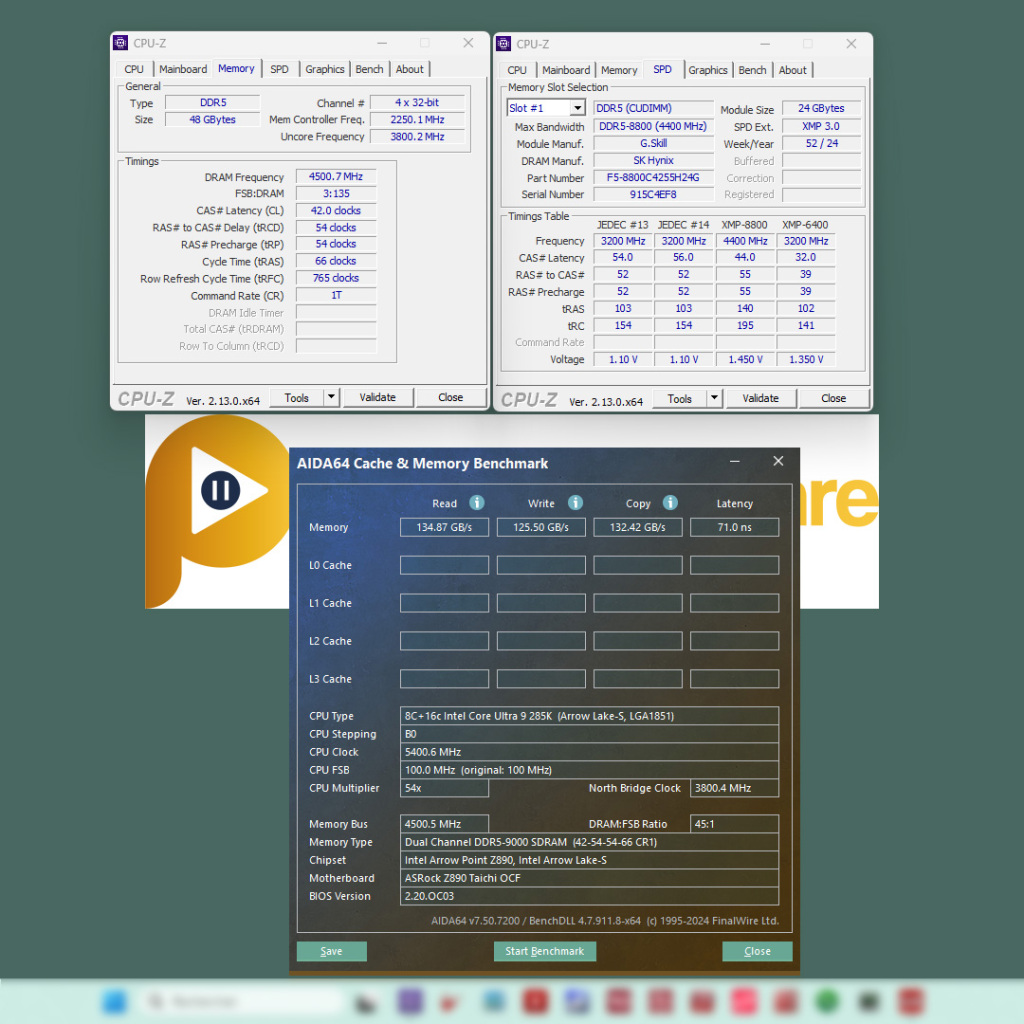Click North Bridge Clock value 3800.4 MHz
Viewport: 1024px width, 1024px height.
point(734,788)
